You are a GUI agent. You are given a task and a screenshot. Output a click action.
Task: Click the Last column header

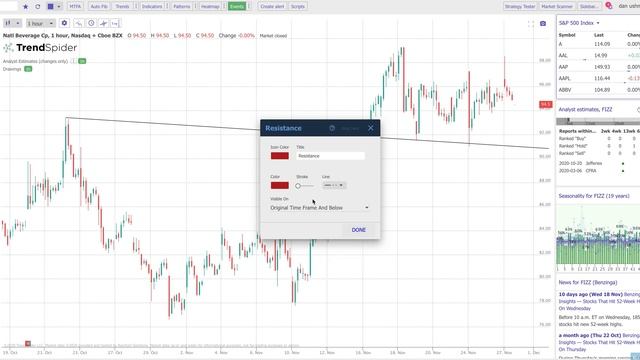point(599,35)
